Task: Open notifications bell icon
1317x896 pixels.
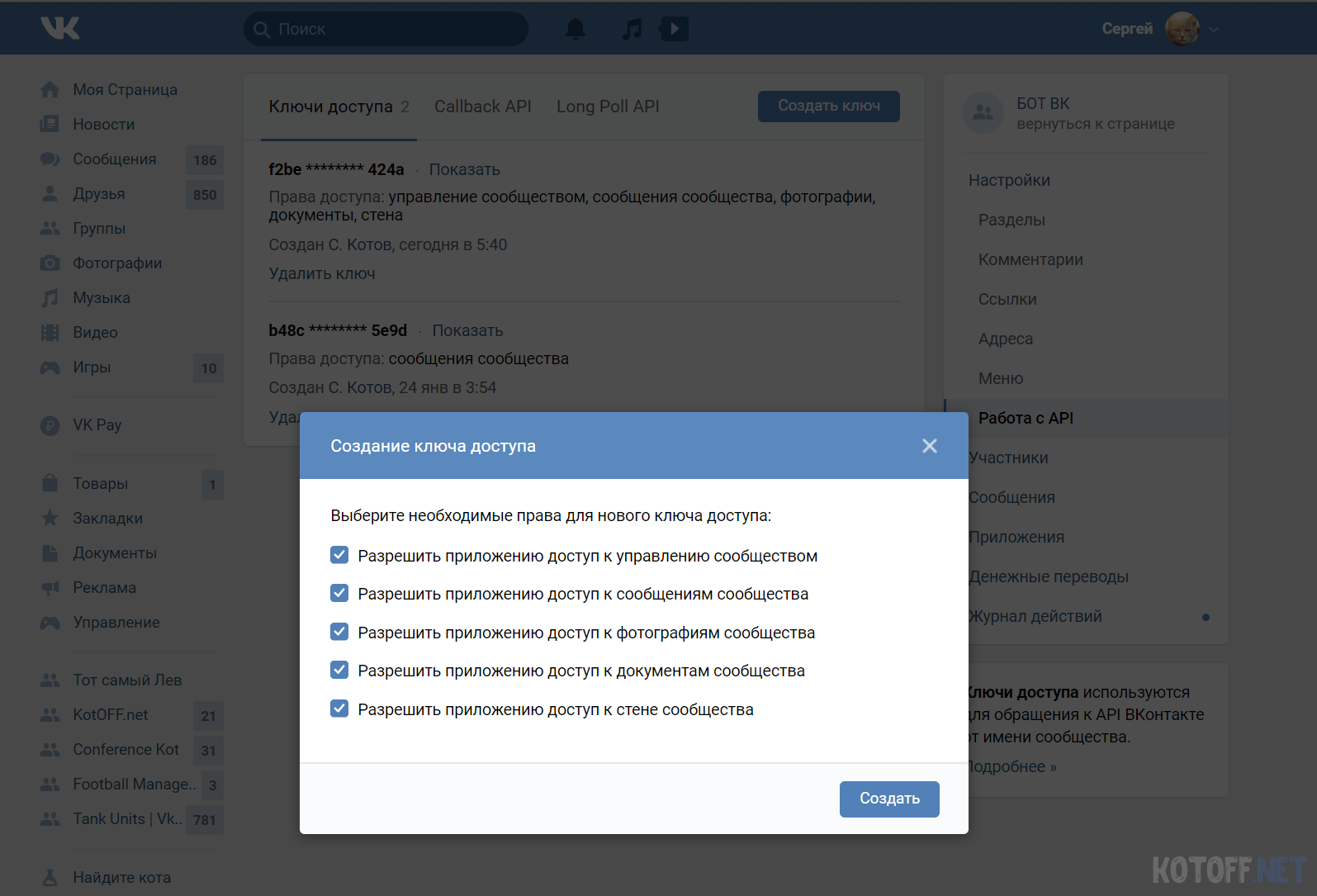Action: pyautogui.click(x=576, y=30)
